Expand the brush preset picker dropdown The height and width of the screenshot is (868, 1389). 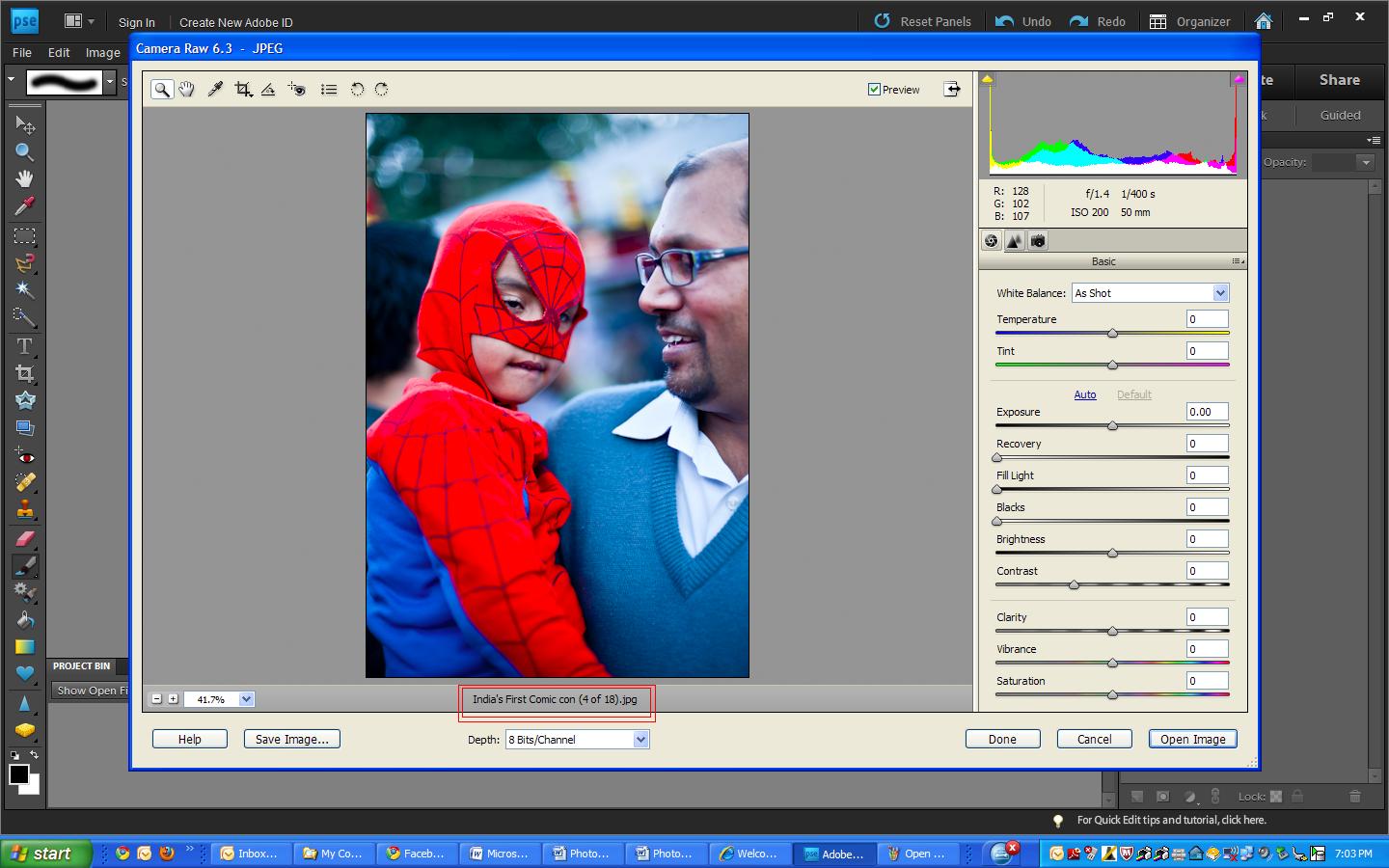tap(110, 82)
